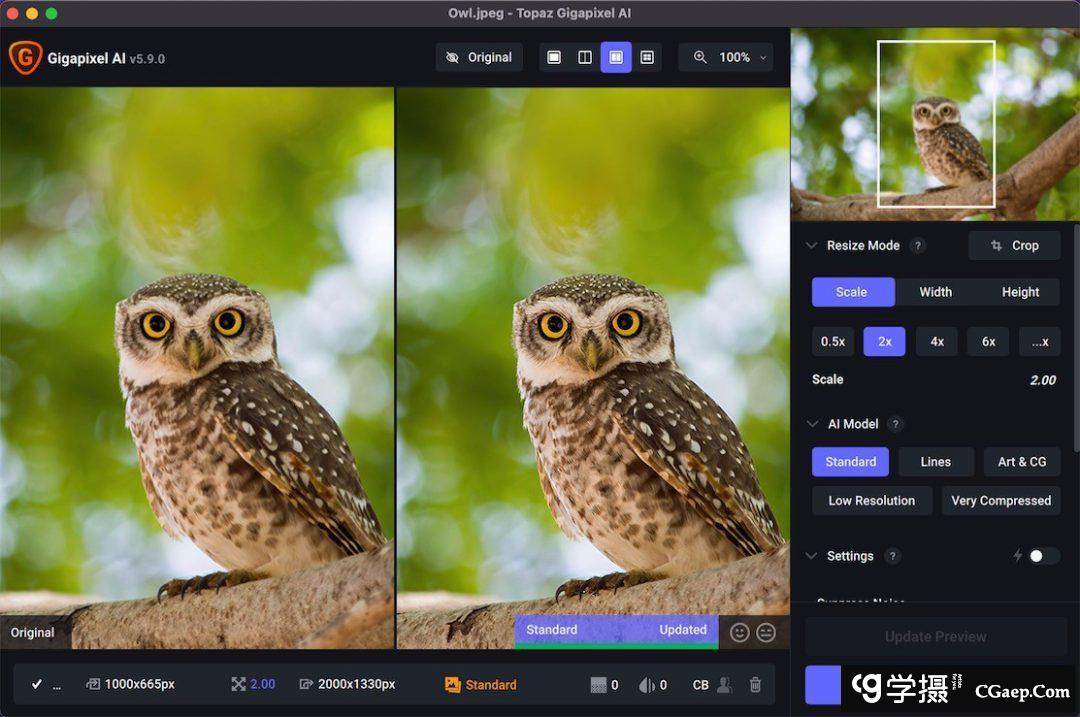The width and height of the screenshot is (1080, 717).
Task: Select the Very Compressed AI model
Action: (1001, 501)
